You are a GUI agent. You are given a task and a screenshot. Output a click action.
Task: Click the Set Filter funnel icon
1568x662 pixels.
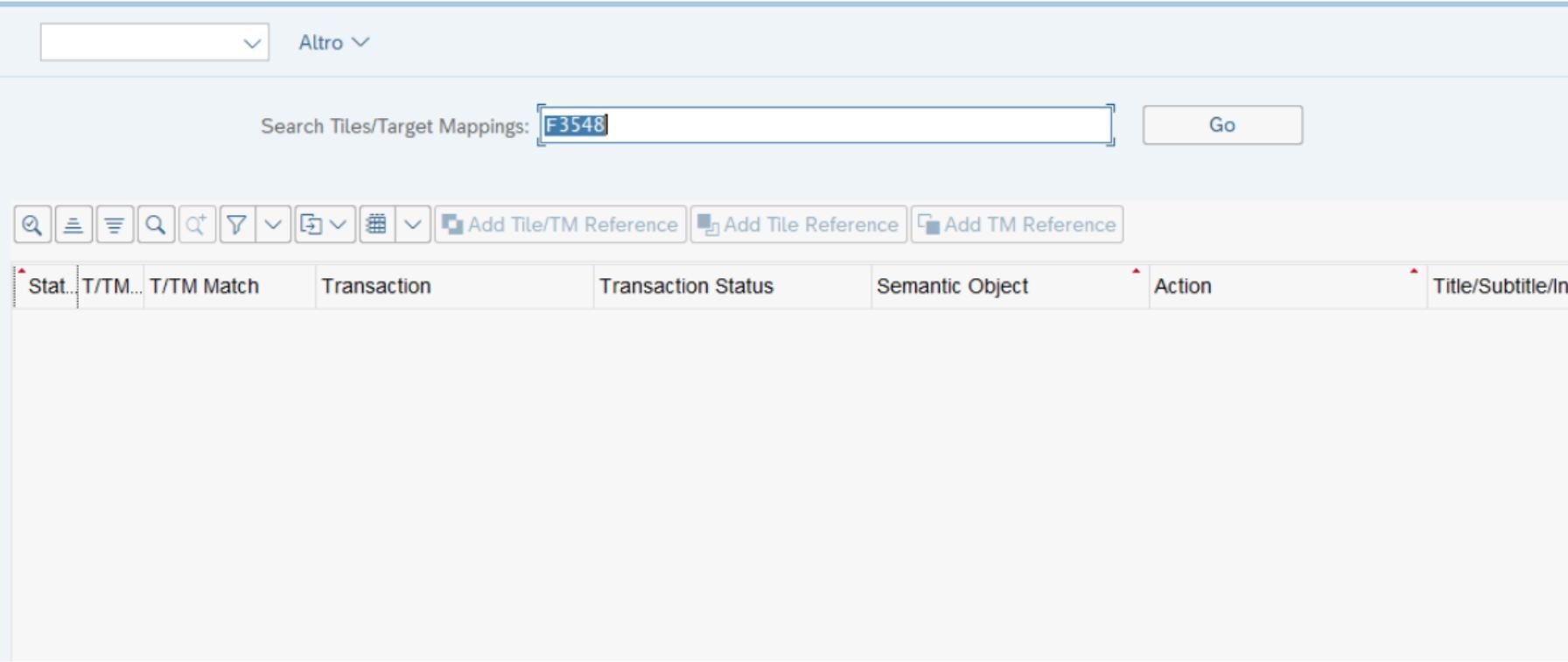(x=236, y=225)
